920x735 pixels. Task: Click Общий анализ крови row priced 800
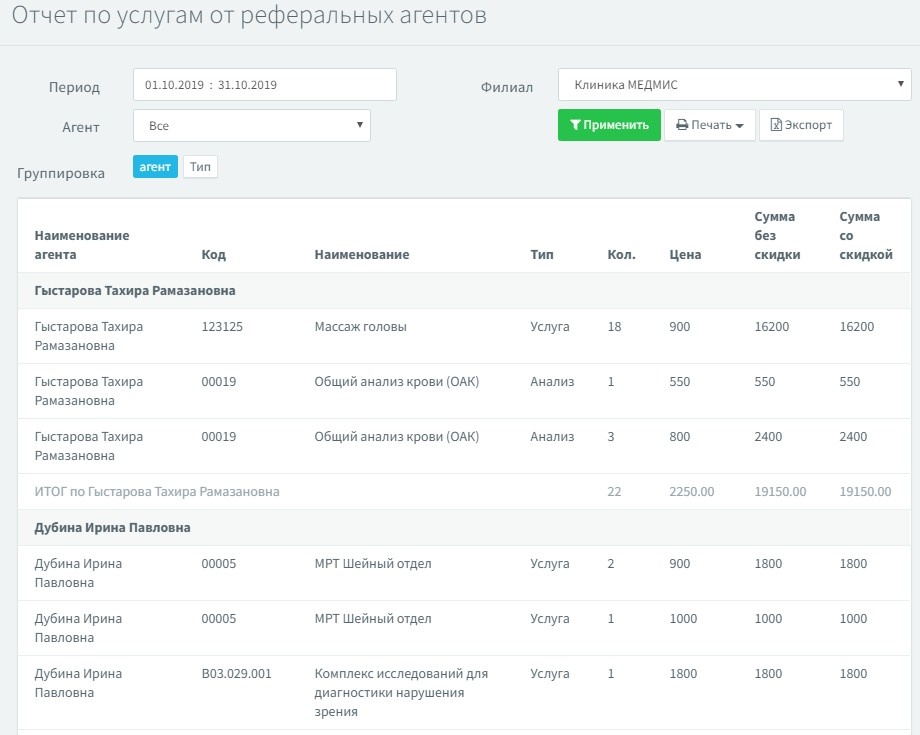pyautogui.click(x=464, y=446)
